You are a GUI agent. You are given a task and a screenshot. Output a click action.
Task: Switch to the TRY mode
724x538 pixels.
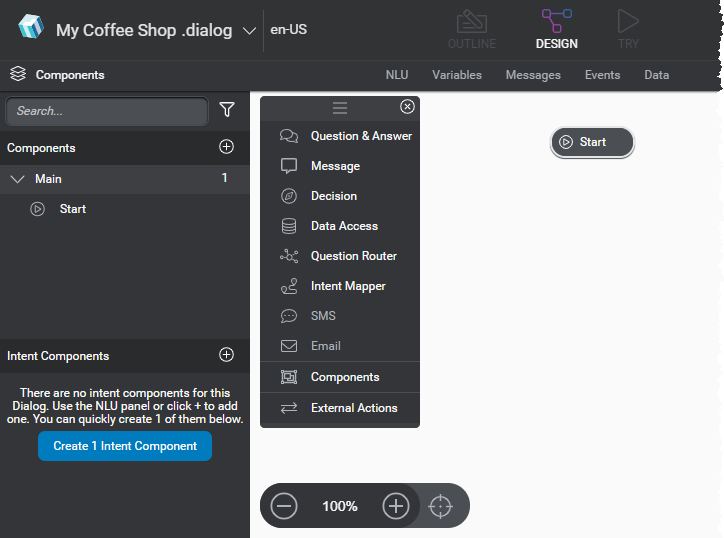(628, 28)
